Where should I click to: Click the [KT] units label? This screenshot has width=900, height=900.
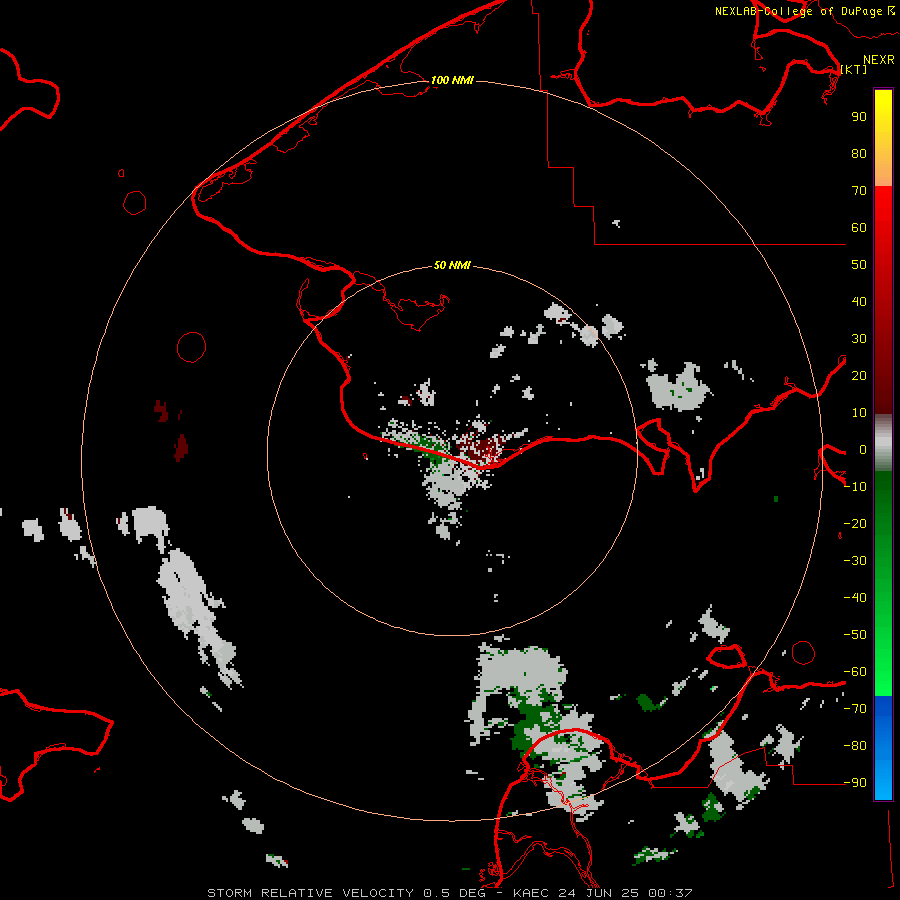tap(854, 69)
